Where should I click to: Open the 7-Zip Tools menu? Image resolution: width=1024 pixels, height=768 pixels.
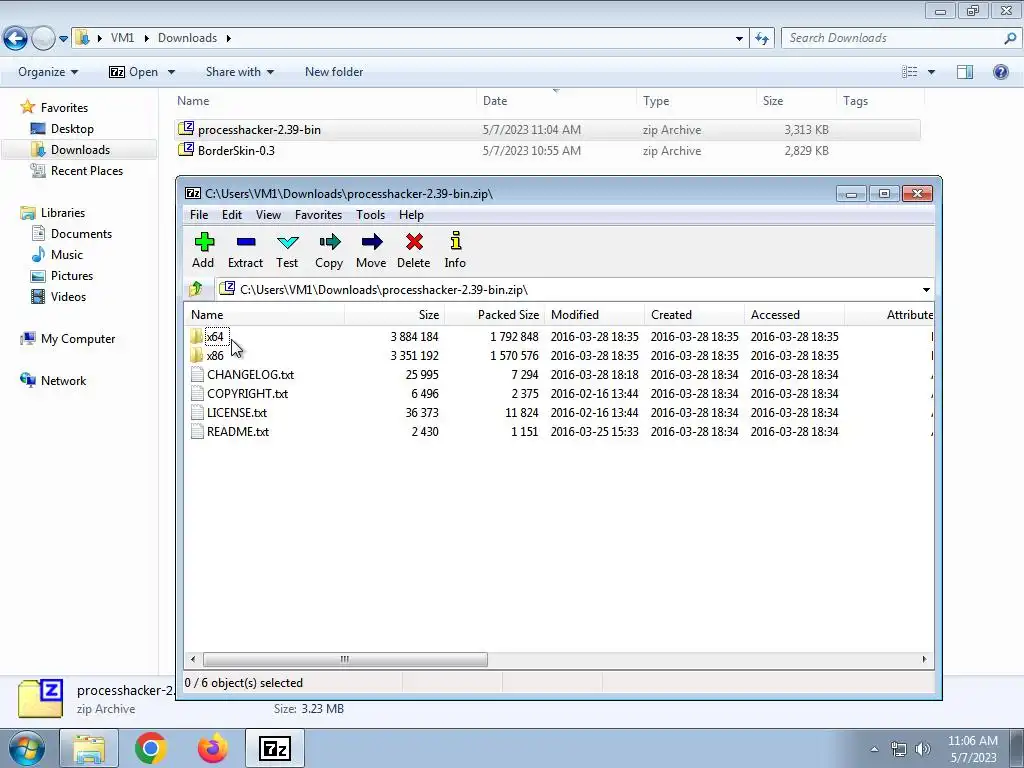pyautogui.click(x=370, y=215)
